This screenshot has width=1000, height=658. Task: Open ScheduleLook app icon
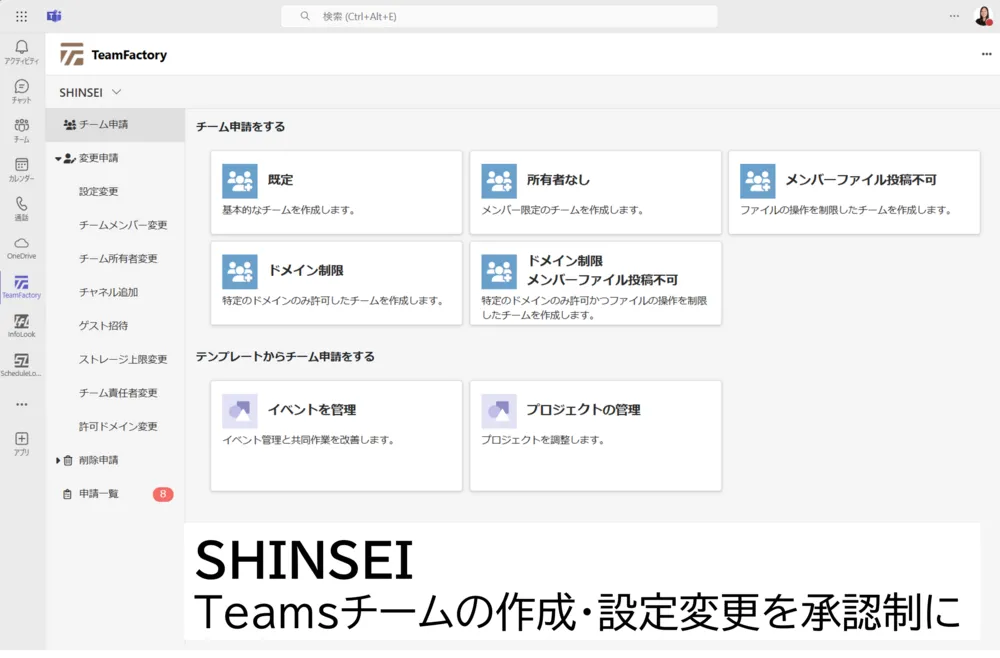point(22,365)
